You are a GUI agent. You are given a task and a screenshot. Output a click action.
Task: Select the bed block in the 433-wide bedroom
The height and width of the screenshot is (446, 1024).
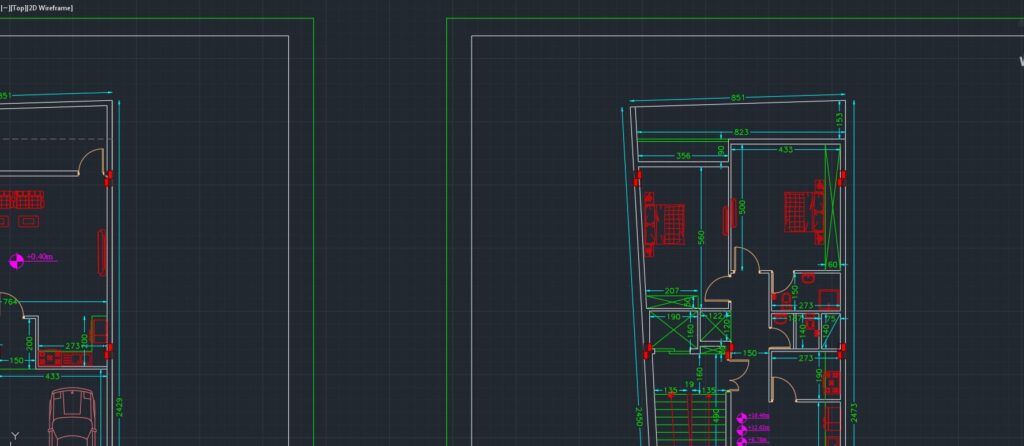click(x=803, y=211)
